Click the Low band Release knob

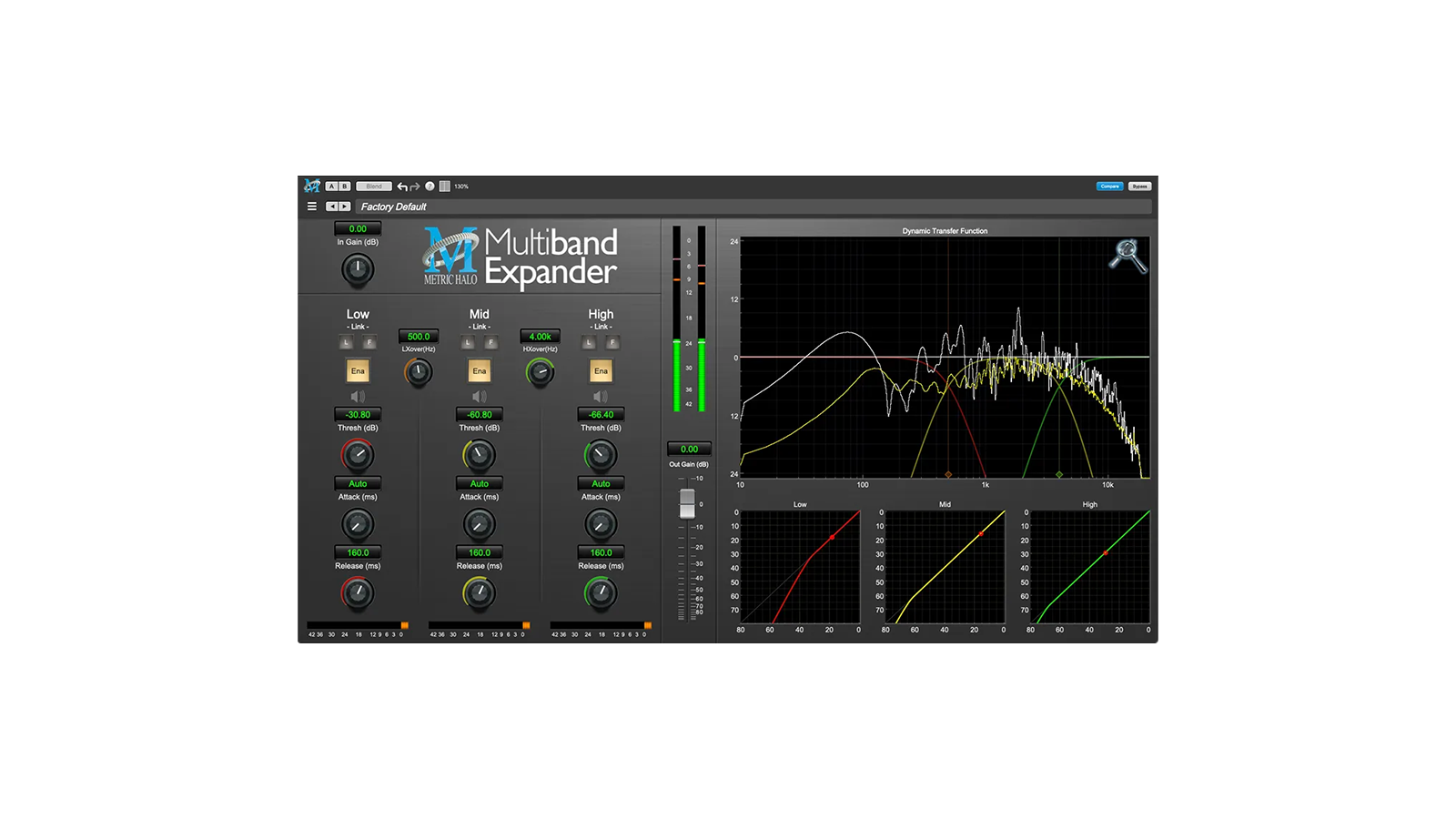pyautogui.click(x=358, y=593)
